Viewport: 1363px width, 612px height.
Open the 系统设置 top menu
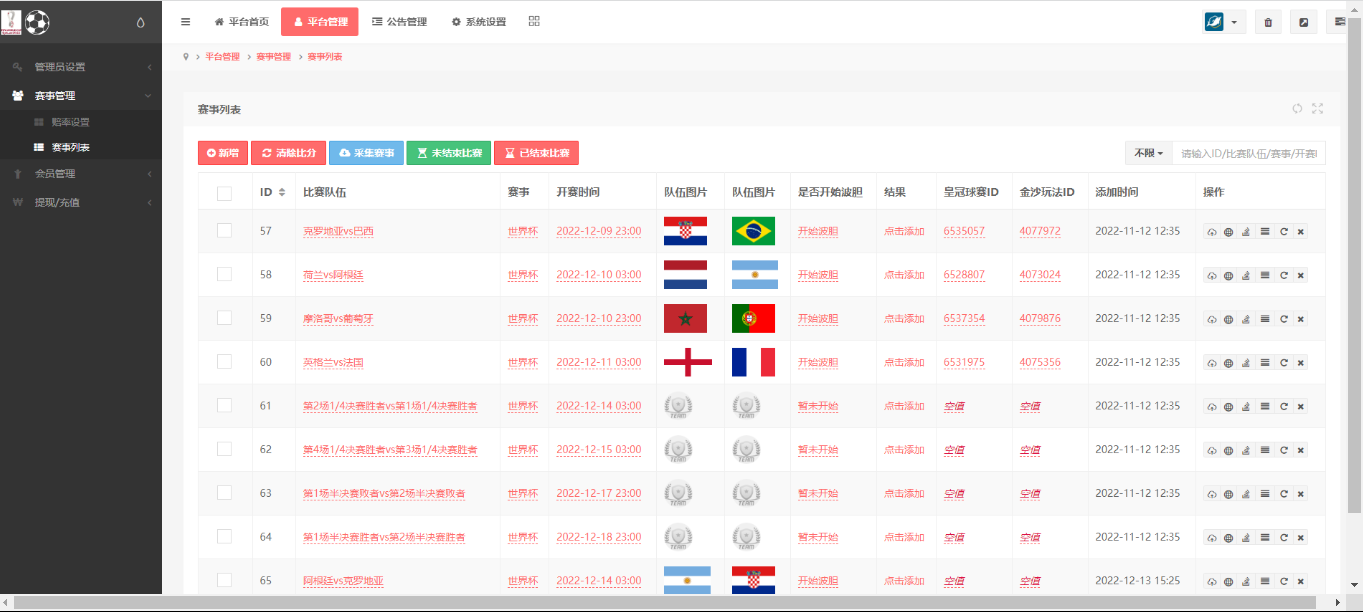click(479, 21)
